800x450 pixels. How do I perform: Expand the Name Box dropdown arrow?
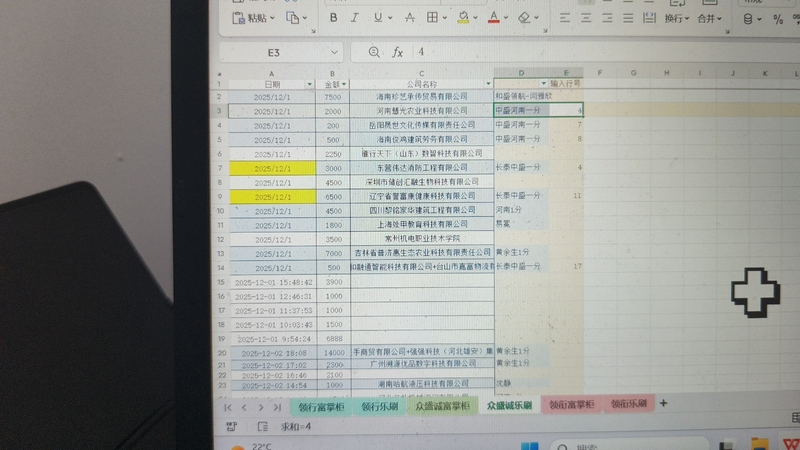(334, 52)
